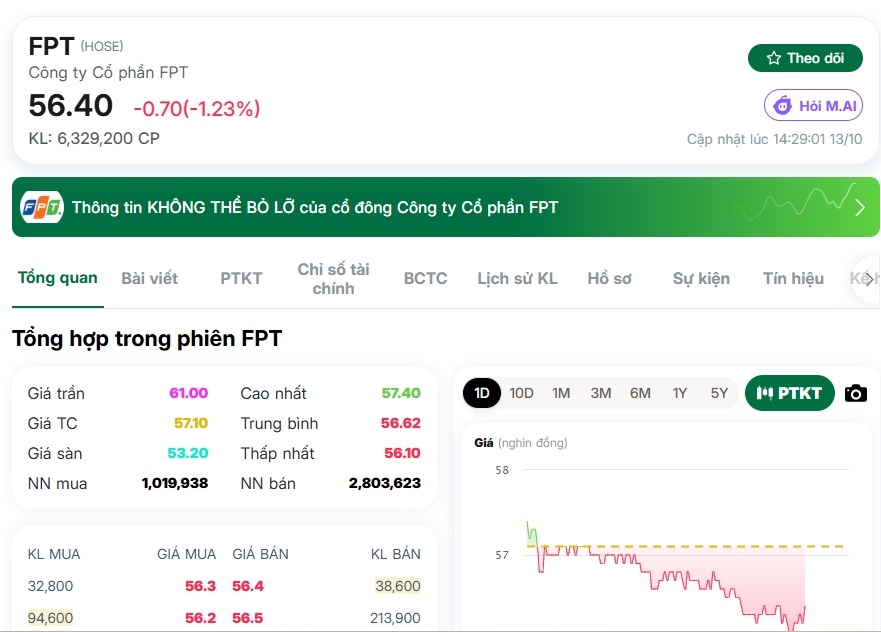Choose the 1Y chart range
This screenshot has height=632, width=881.
[680, 393]
